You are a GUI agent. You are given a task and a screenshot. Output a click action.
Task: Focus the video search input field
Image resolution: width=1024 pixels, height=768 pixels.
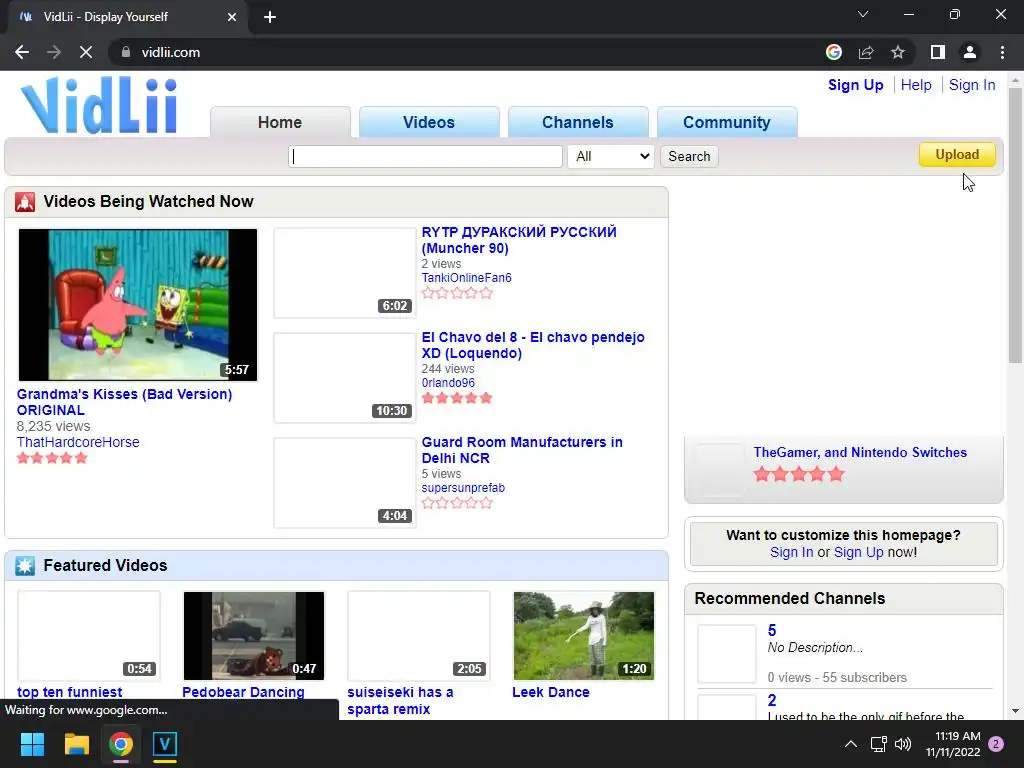click(425, 156)
